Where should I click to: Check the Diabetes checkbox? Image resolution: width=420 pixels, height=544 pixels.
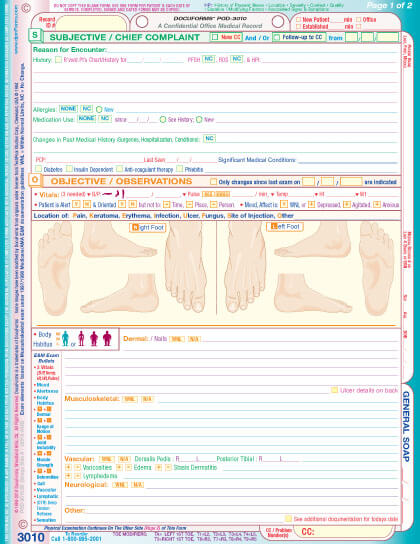[38, 169]
